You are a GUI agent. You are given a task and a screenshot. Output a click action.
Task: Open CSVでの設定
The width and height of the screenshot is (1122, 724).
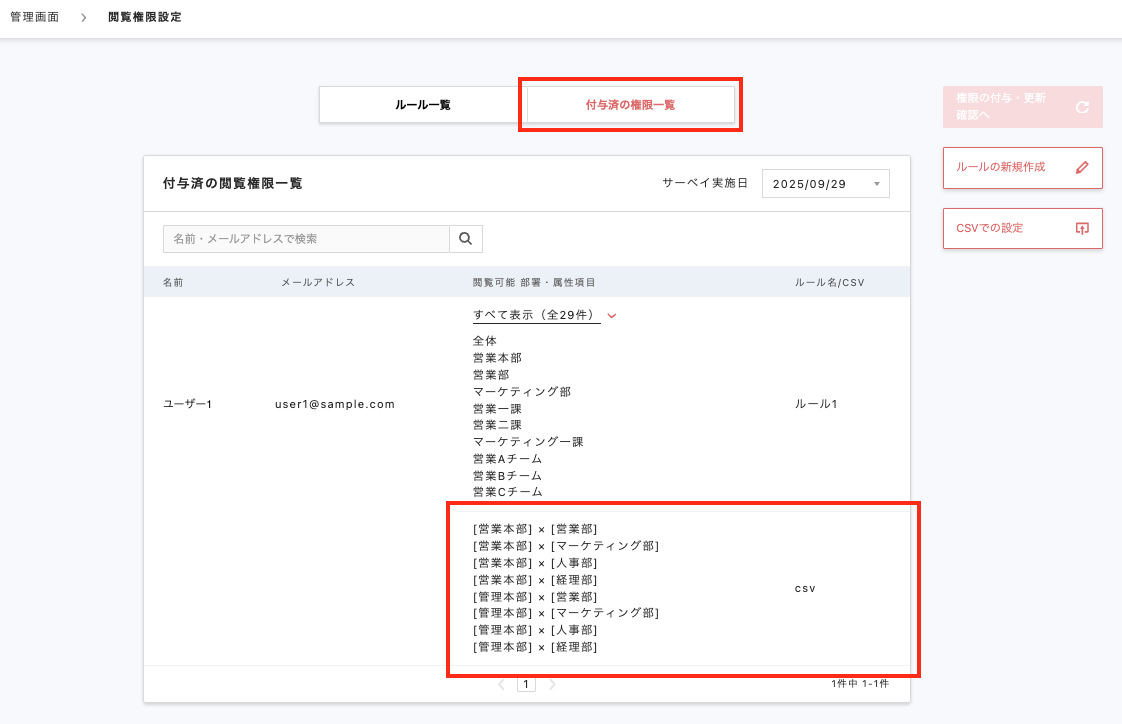point(1013,228)
